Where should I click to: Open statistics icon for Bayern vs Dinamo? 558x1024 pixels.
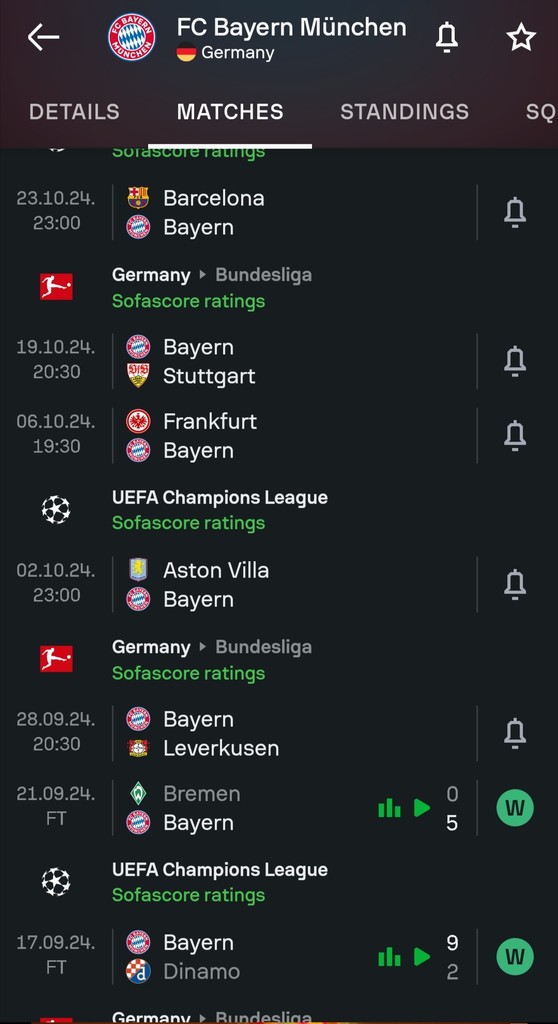389,957
